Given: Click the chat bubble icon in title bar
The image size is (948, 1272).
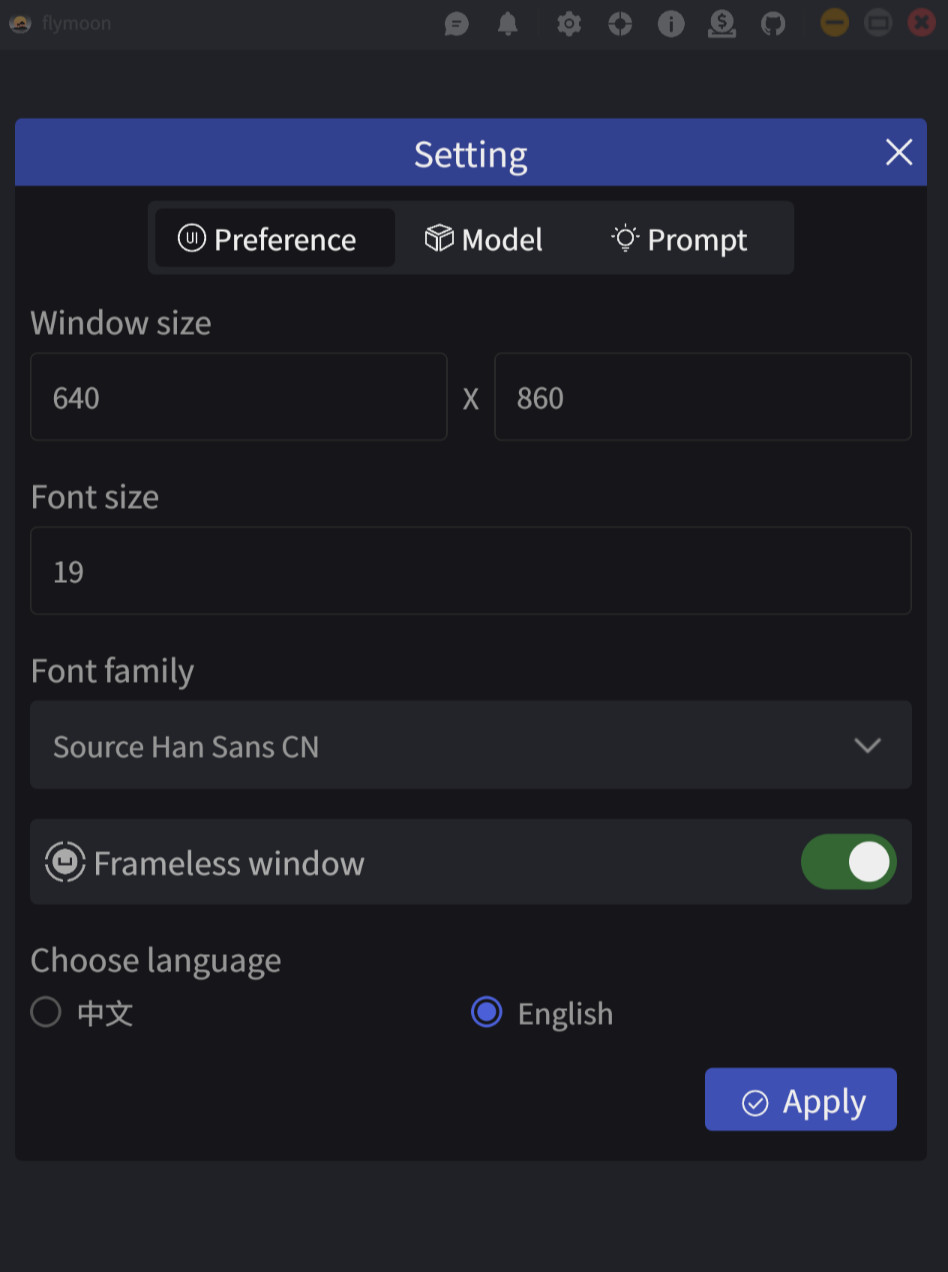Looking at the screenshot, I should (457, 23).
